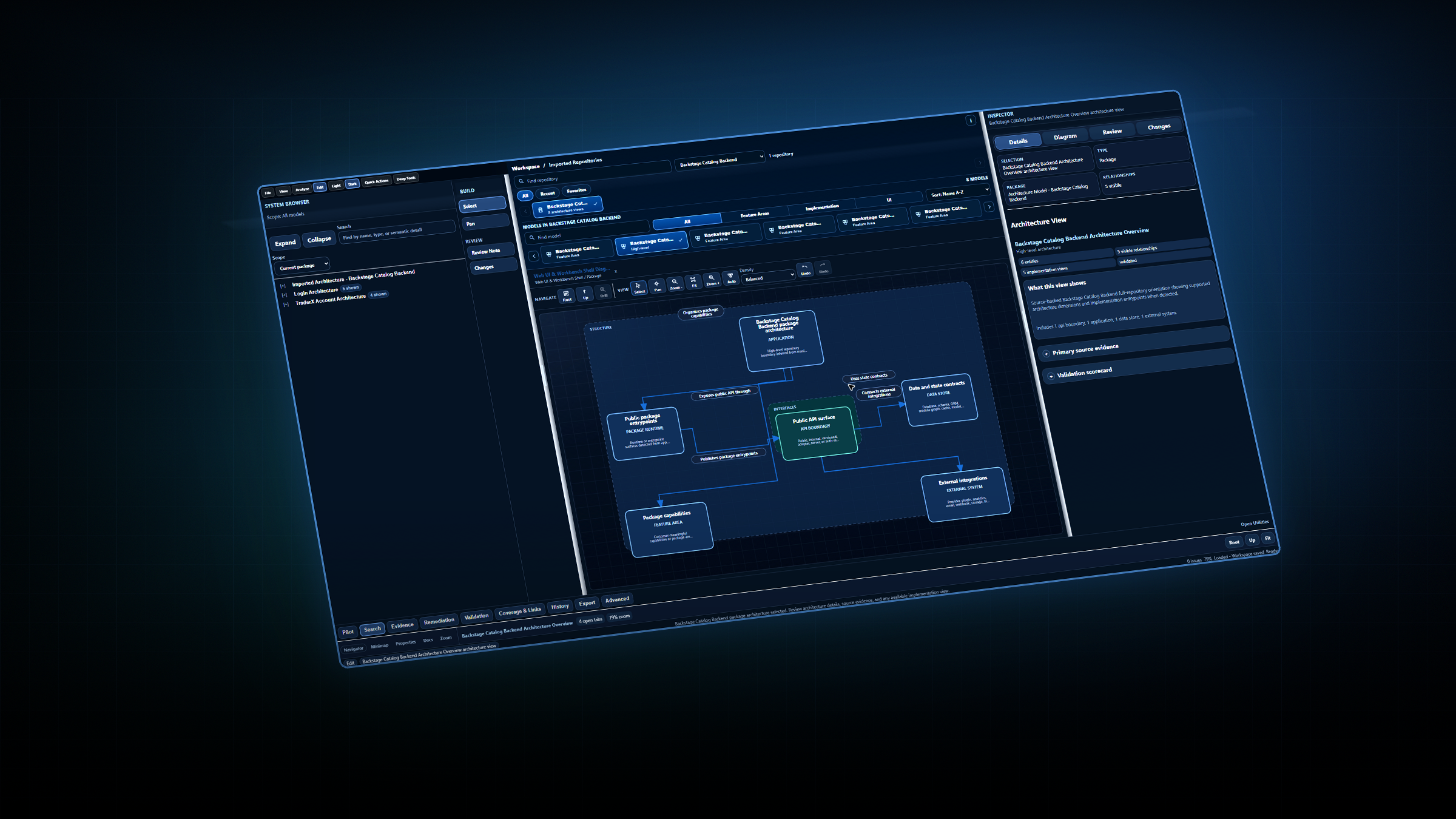Viewport: 1456px width, 819px height.
Task: Open the Sort: Name A-Z dropdown
Action: click(959, 192)
